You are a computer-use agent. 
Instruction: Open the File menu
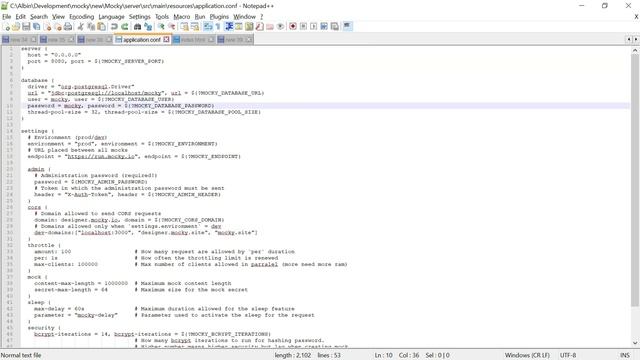coord(7,17)
